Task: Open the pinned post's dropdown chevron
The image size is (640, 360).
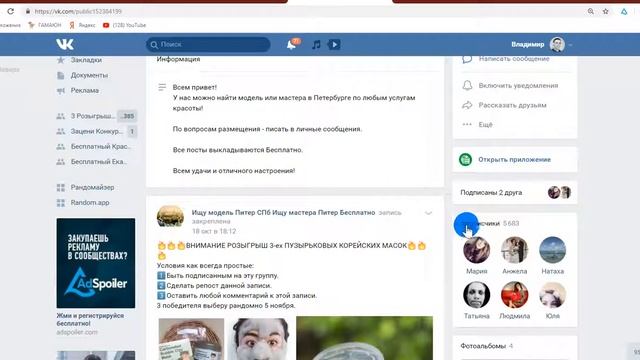Action: tap(428, 213)
